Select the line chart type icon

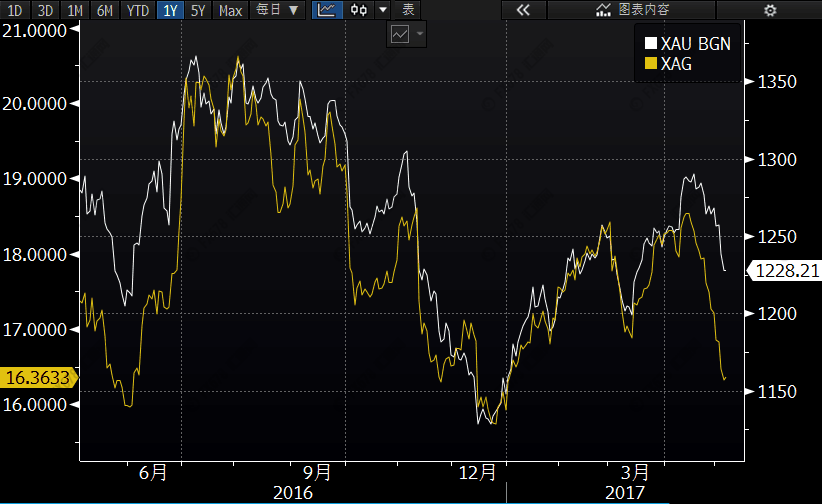(327, 10)
